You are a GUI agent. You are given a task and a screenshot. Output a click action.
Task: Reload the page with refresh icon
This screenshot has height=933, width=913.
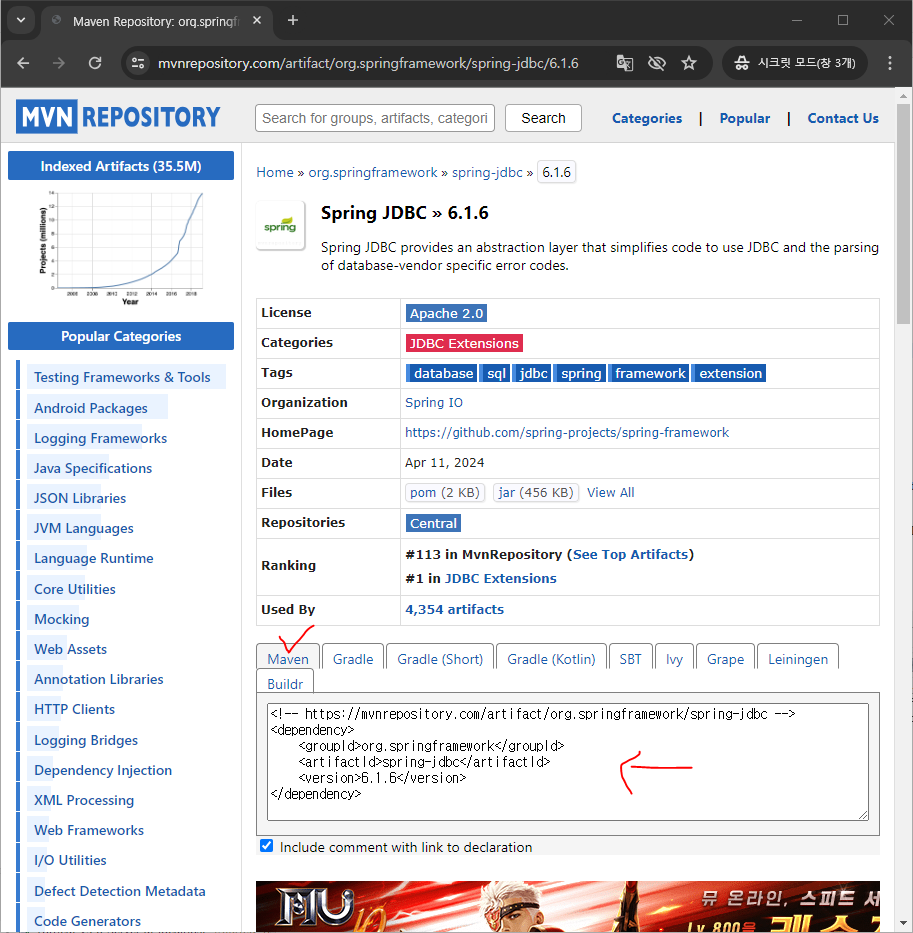pyautogui.click(x=95, y=63)
